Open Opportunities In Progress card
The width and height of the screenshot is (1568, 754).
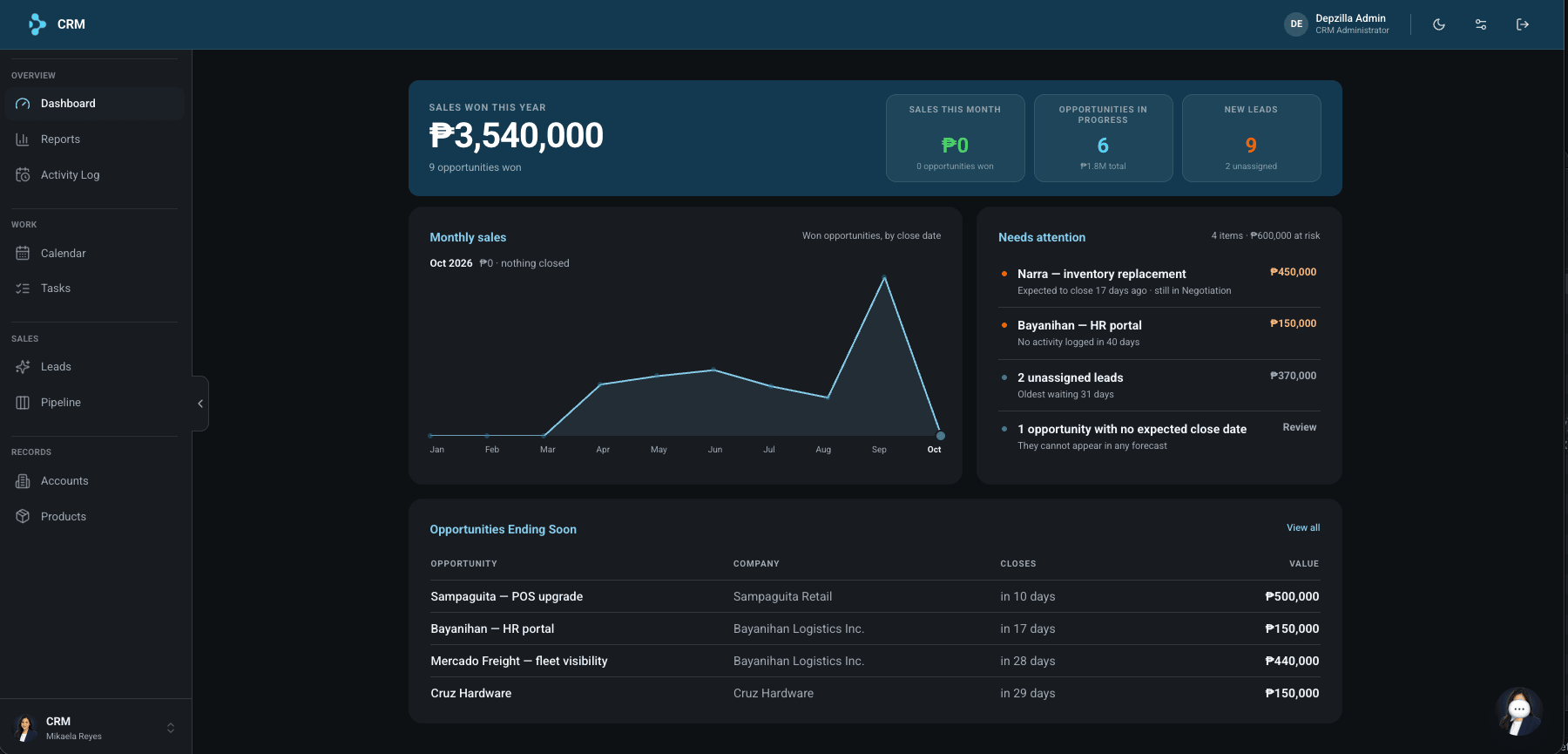[x=1103, y=138]
